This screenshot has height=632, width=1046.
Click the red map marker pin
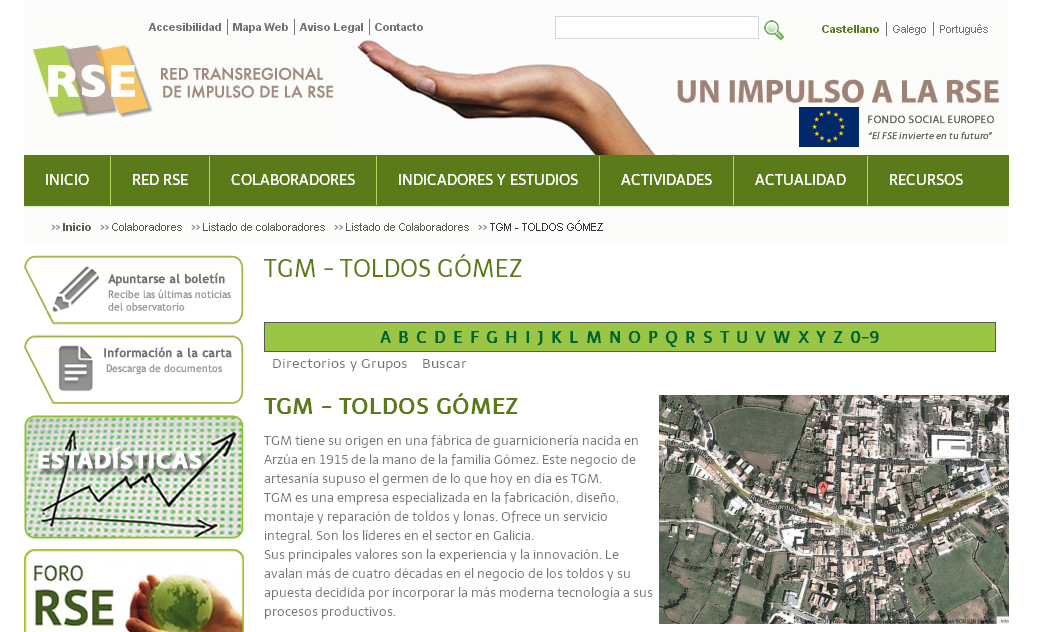coord(823,489)
